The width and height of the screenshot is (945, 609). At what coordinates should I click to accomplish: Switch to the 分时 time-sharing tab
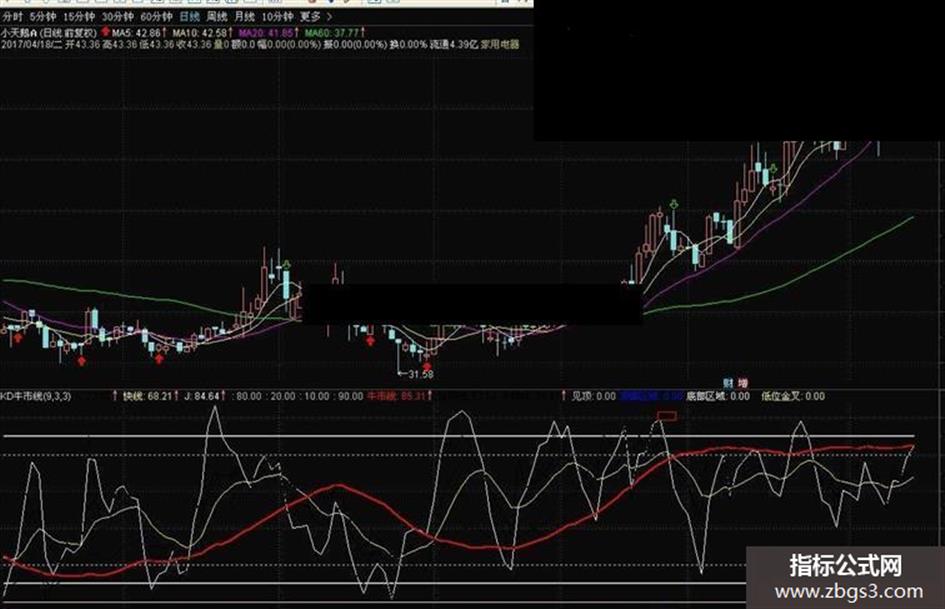point(13,17)
